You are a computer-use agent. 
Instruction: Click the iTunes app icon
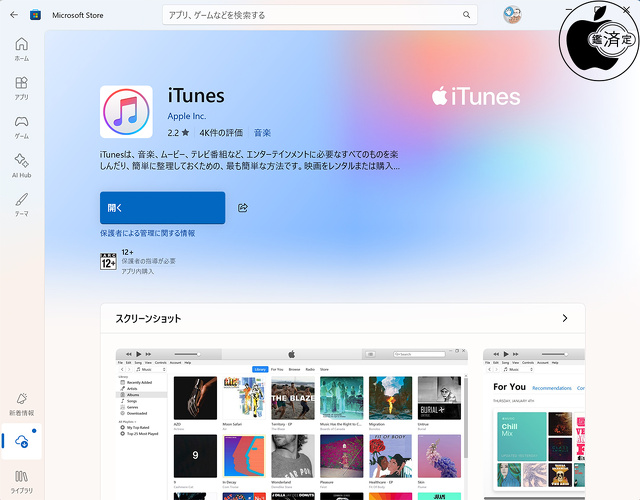126,112
